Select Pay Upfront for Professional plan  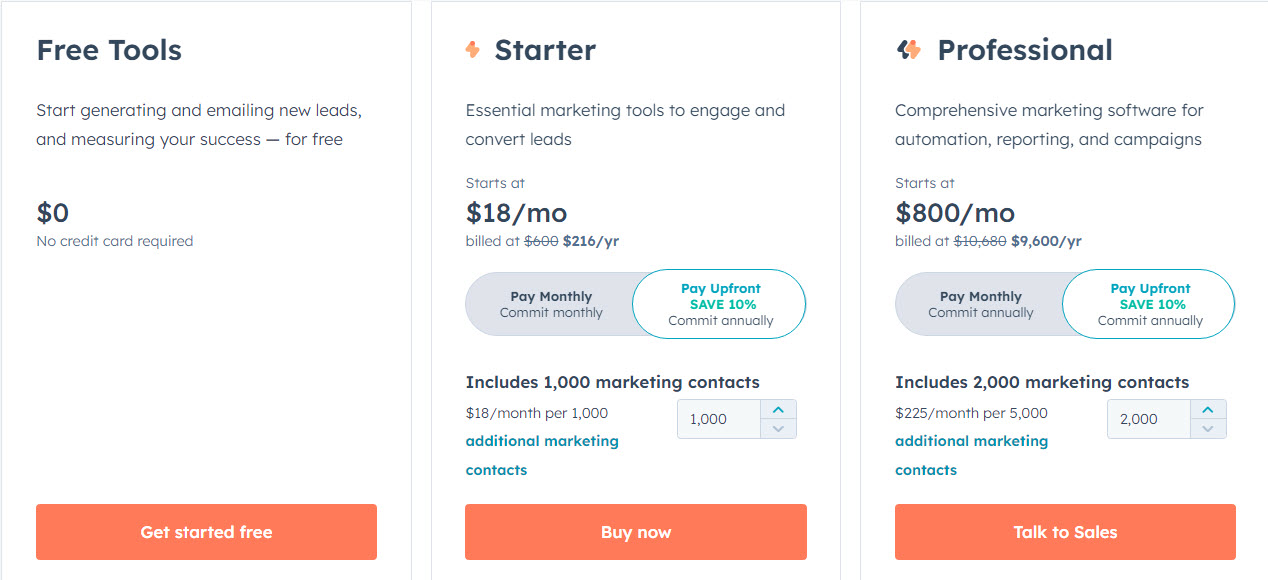pyautogui.click(x=1150, y=304)
